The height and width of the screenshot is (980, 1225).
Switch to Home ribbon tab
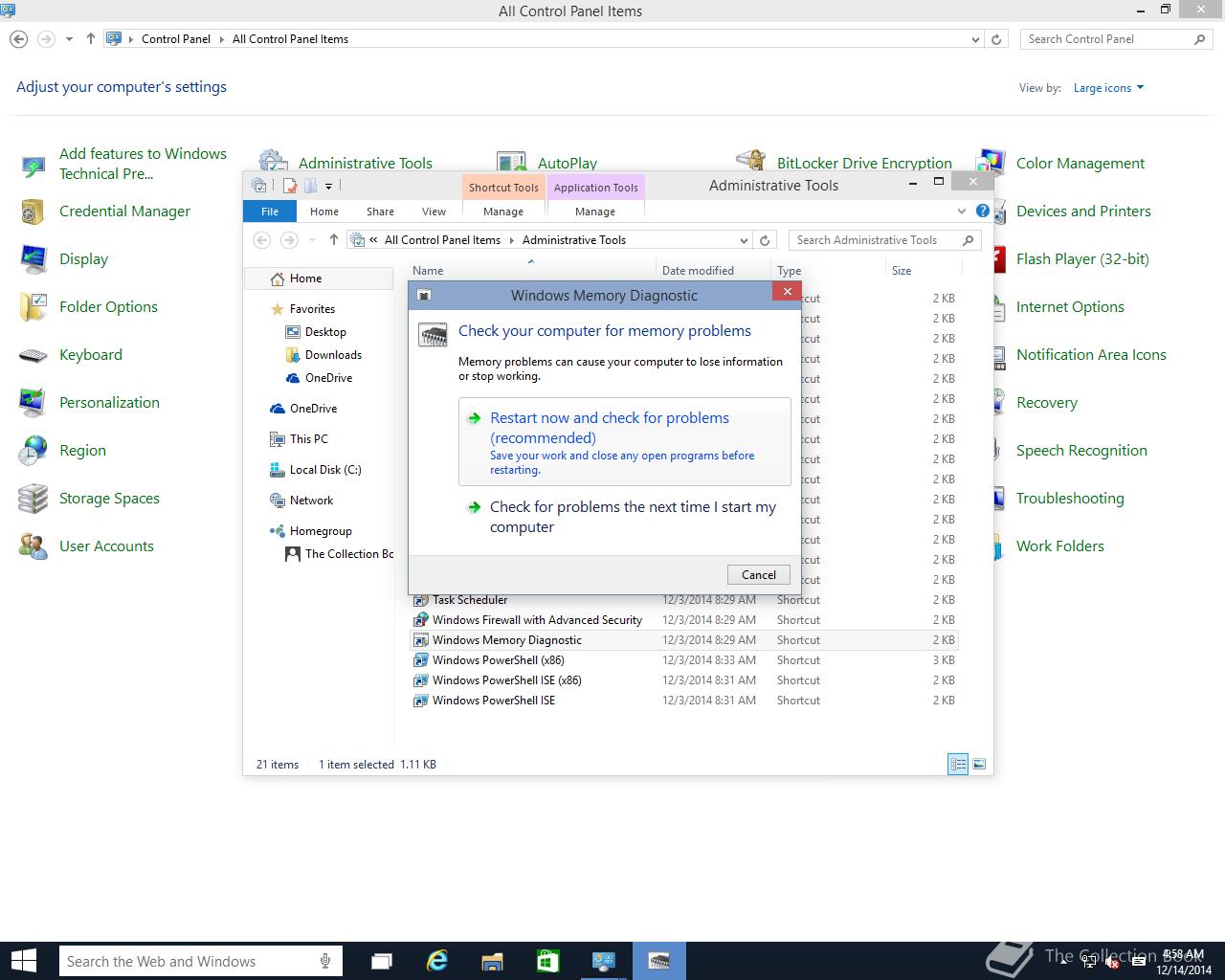click(323, 212)
